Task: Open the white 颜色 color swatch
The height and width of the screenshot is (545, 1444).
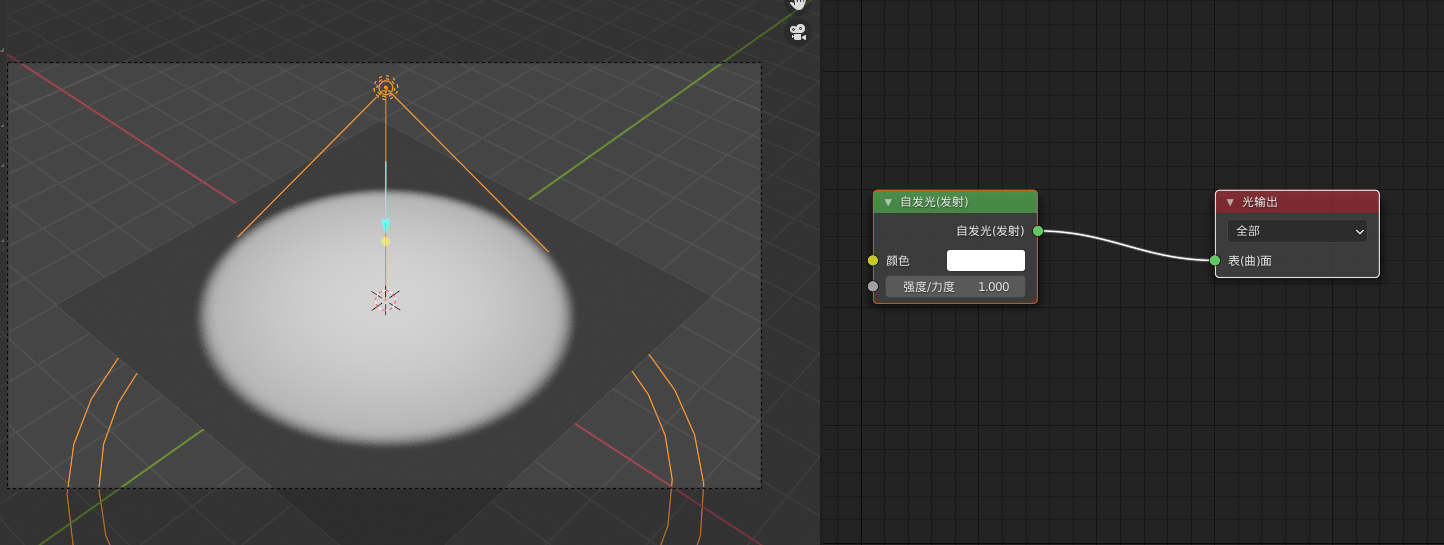Action: click(x=985, y=260)
